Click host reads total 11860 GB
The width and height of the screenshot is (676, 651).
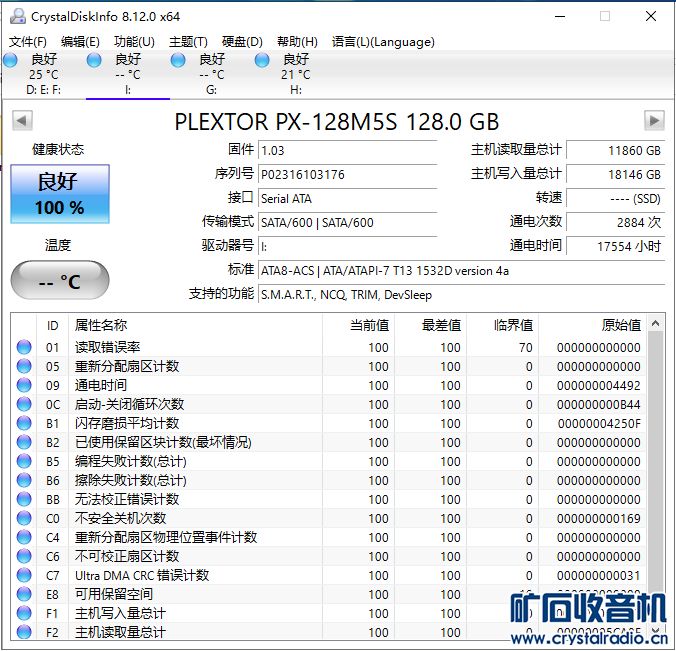tap(615, 150)
